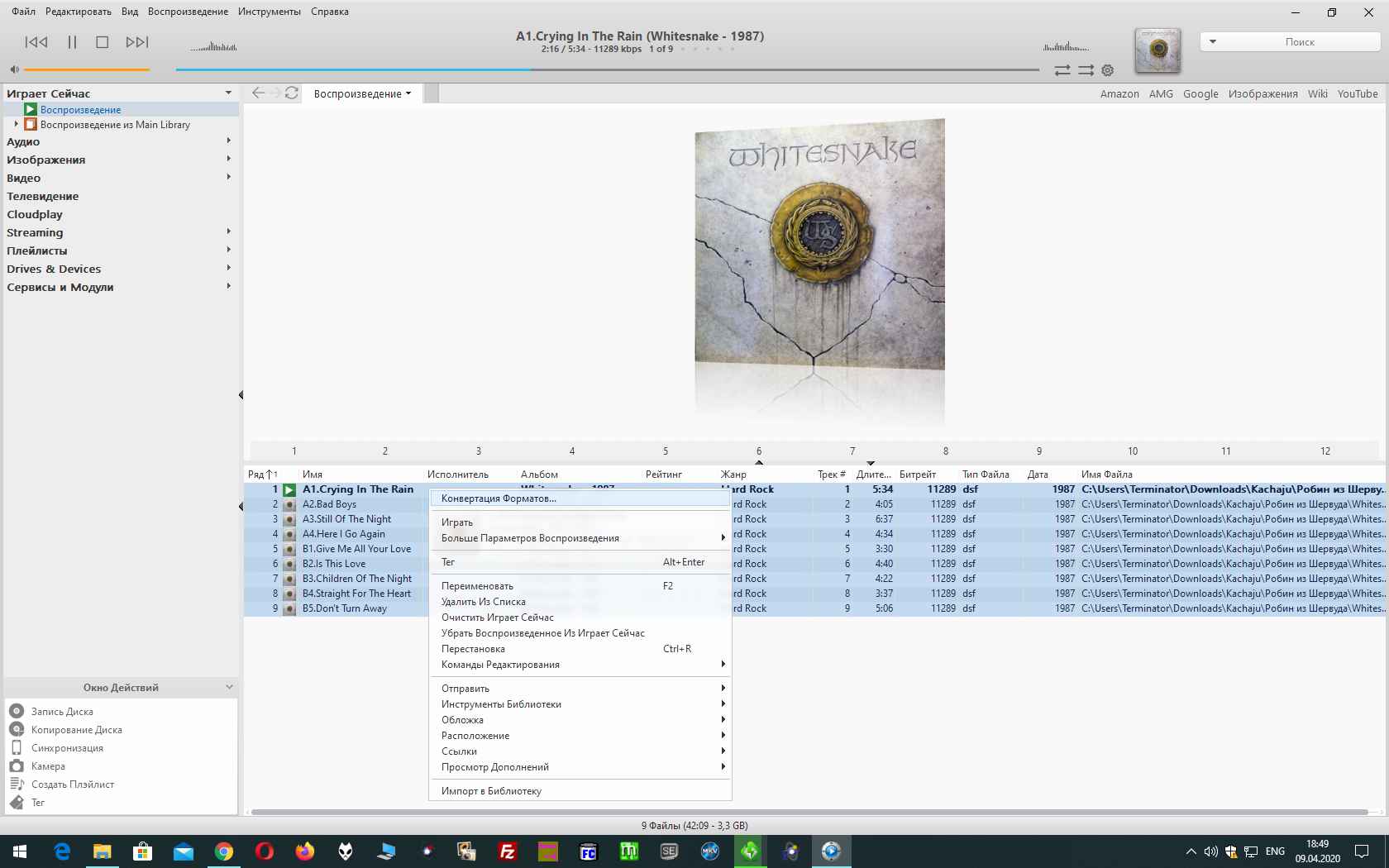Click the Тег action in panel

(37, 802)
